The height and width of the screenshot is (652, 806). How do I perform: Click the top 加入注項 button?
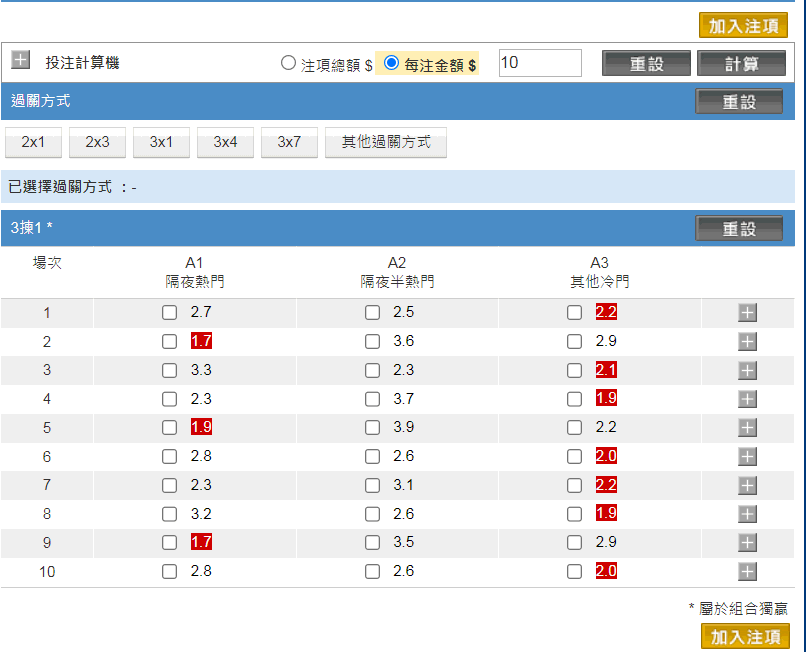(x=743, y=26)
